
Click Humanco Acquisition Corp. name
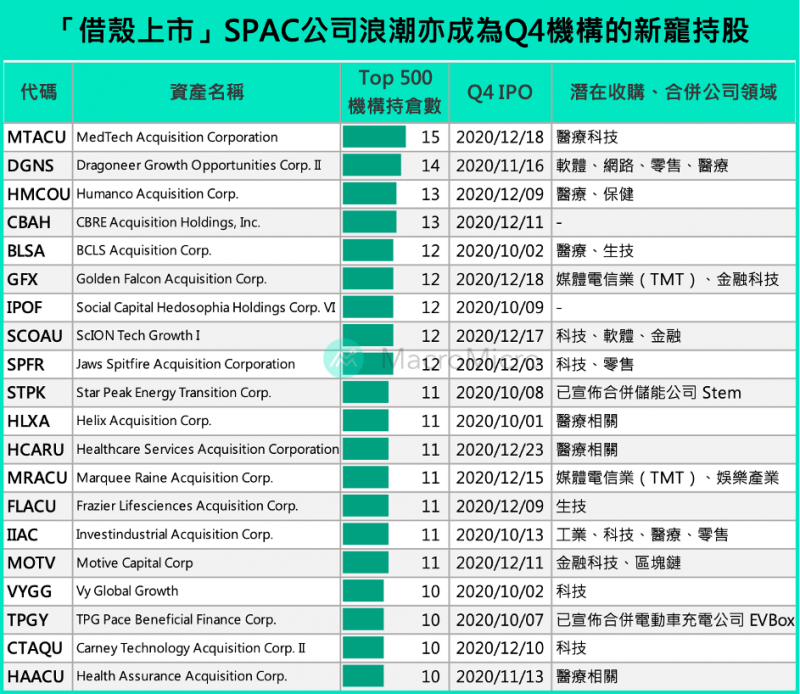(157, 194)
